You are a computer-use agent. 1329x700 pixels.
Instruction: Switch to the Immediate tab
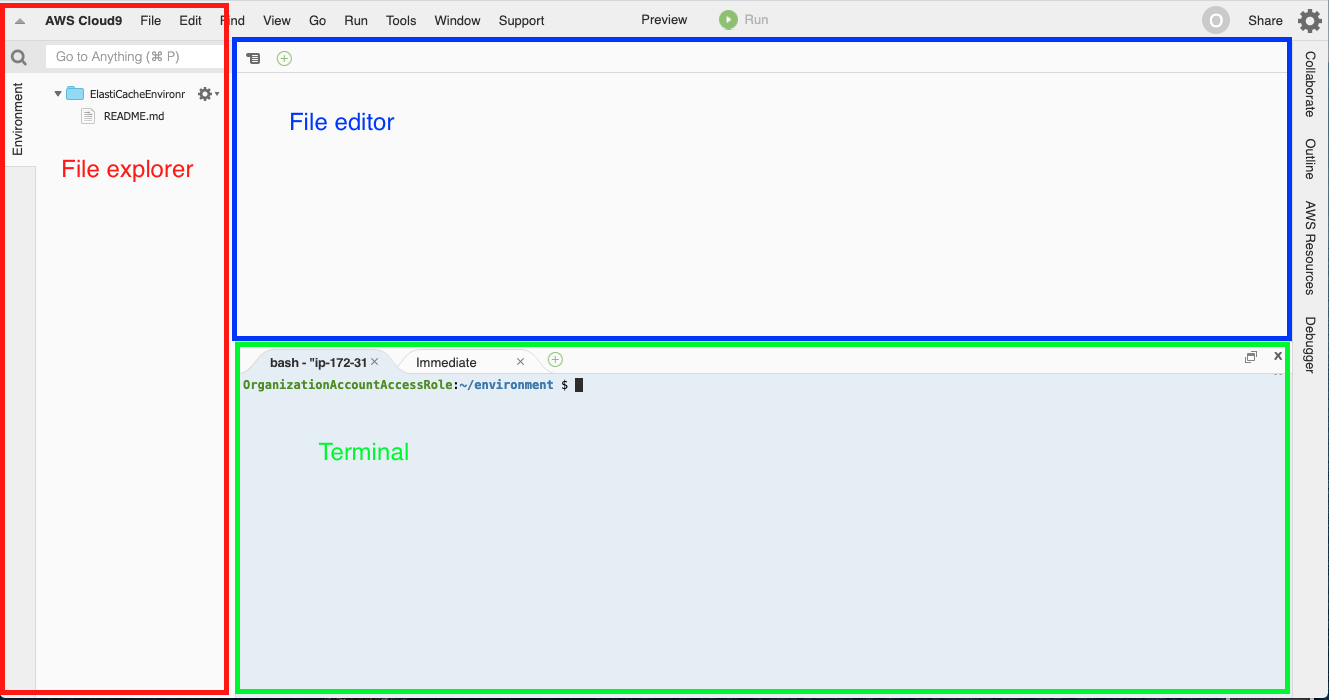click(x=446, y=362)
